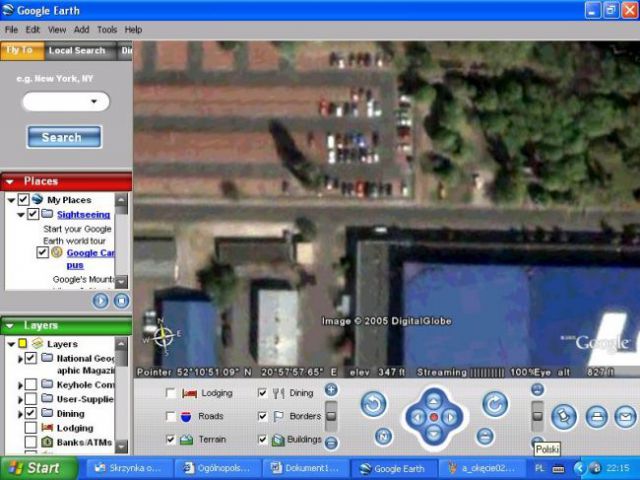Click the Banks/ATMs layer icon
This screenshot has width=640, height=480.
[47, 442]
